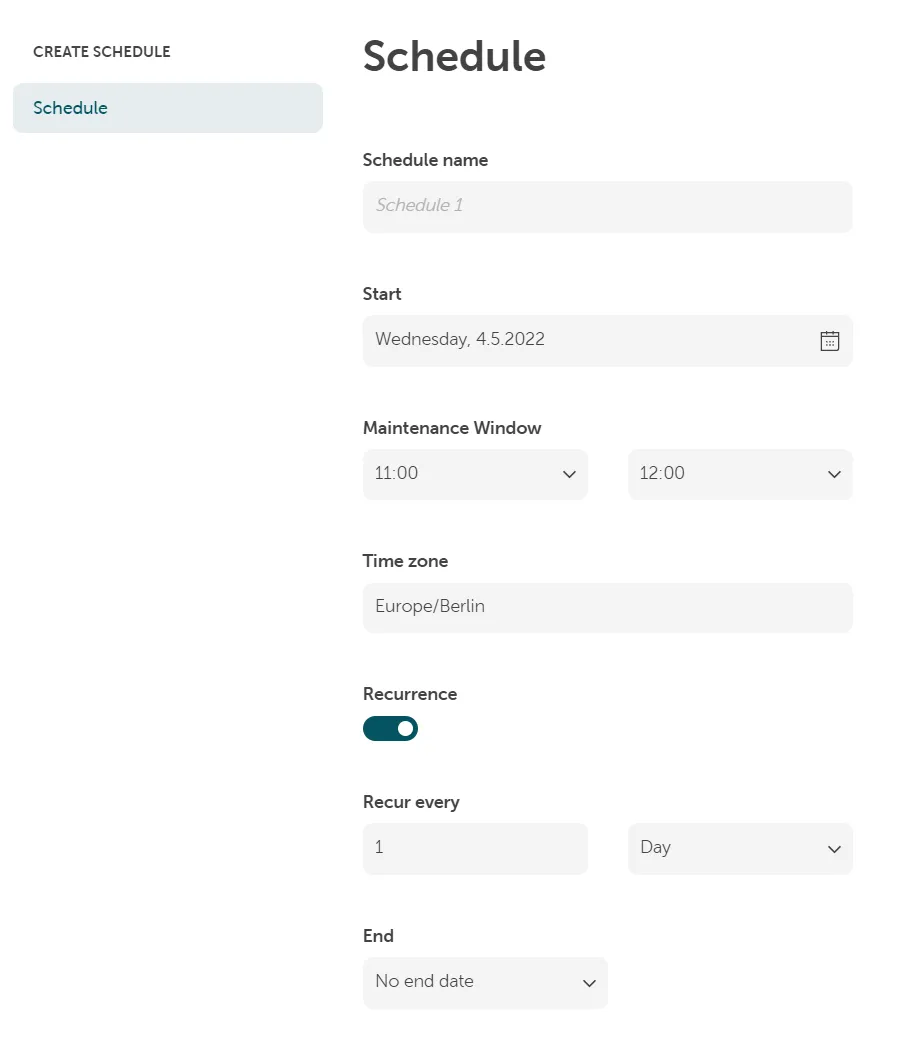Open the End dropdown showing No end date
Viewport: 918px width, 1046px height.
[x=485, y=982]
